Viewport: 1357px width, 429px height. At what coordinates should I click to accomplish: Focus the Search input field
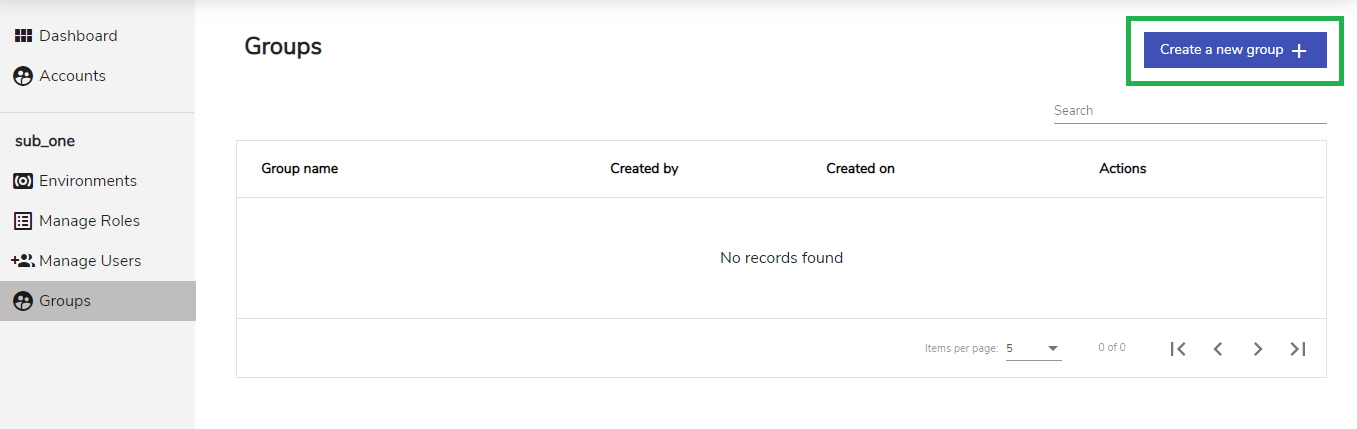[x=1190, y=111]
